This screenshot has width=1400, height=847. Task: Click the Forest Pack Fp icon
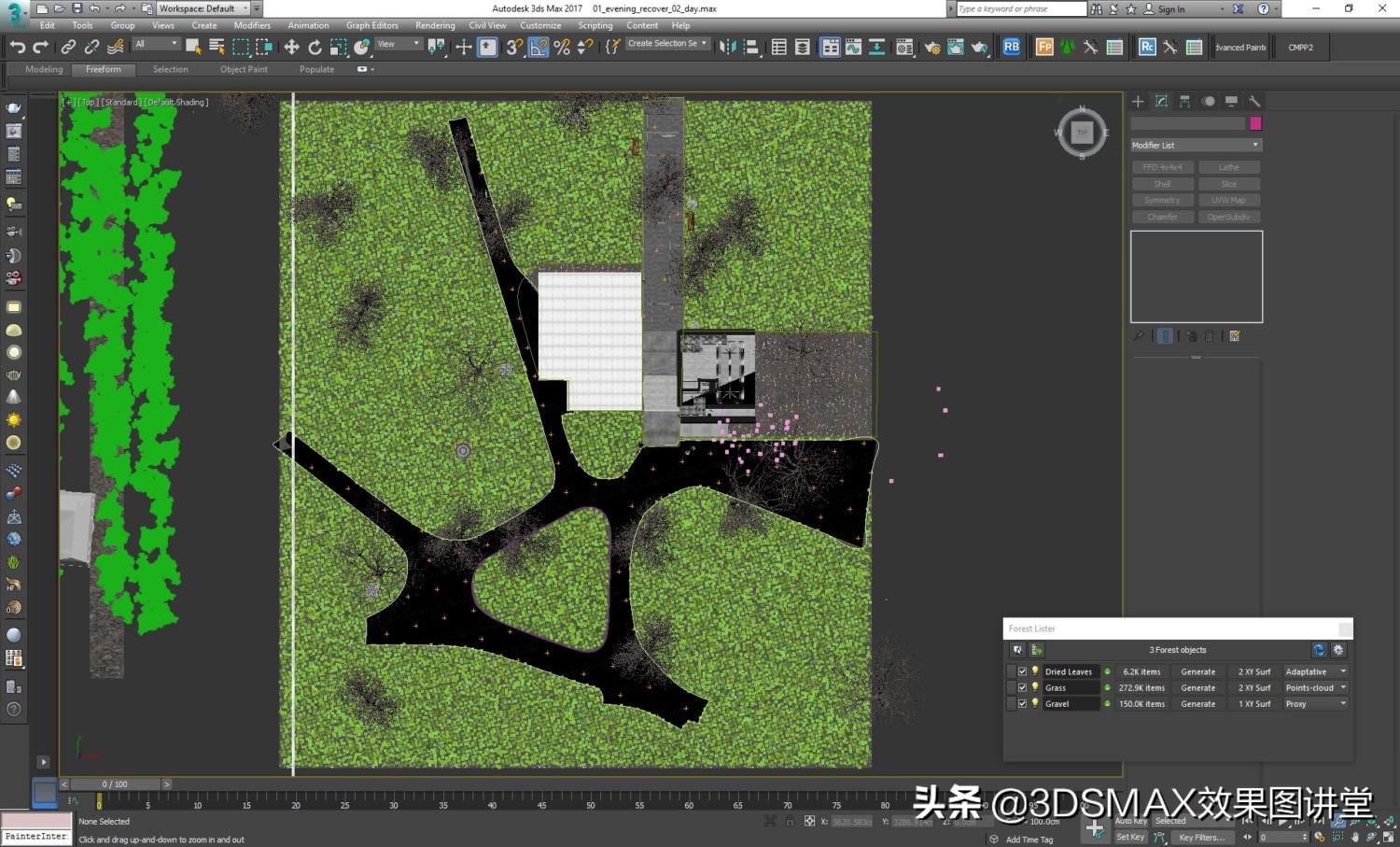(1044, 47)
